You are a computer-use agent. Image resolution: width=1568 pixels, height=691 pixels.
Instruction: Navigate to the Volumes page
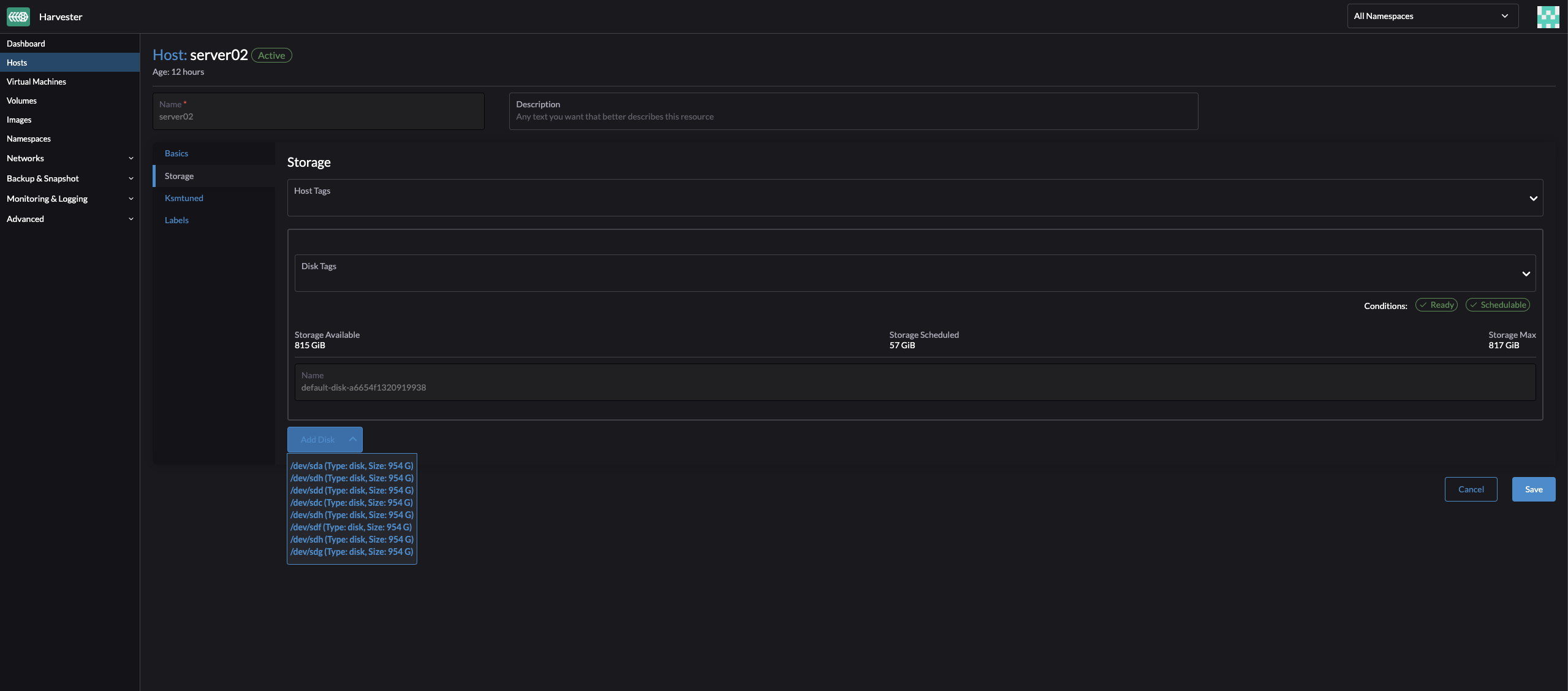click(21, 100)
